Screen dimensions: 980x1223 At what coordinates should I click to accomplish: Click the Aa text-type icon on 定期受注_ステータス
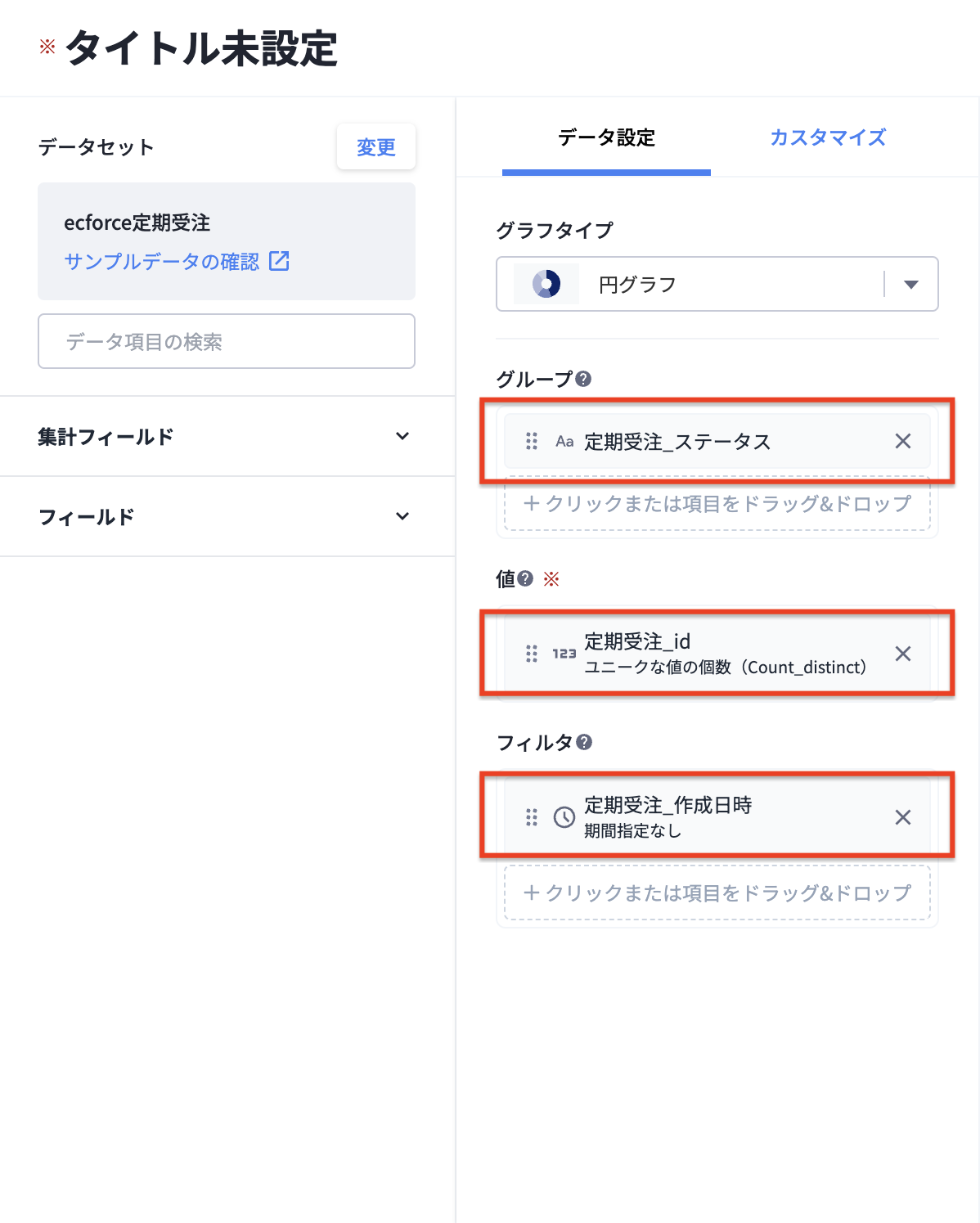pos(564,442)
